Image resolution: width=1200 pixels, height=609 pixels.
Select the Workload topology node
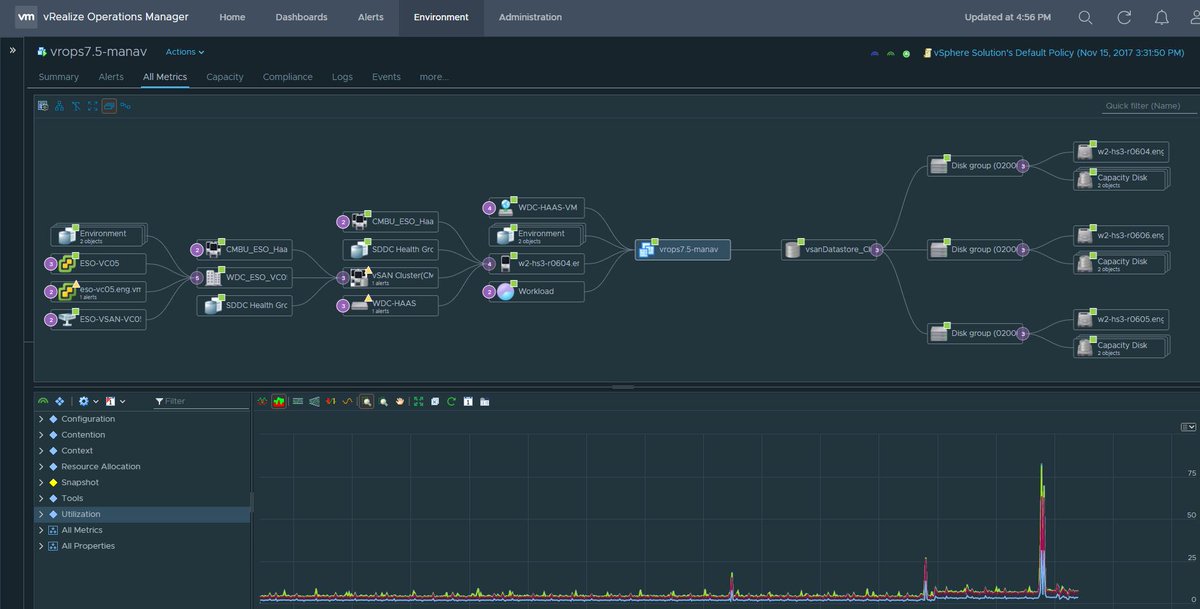(537, 291)
